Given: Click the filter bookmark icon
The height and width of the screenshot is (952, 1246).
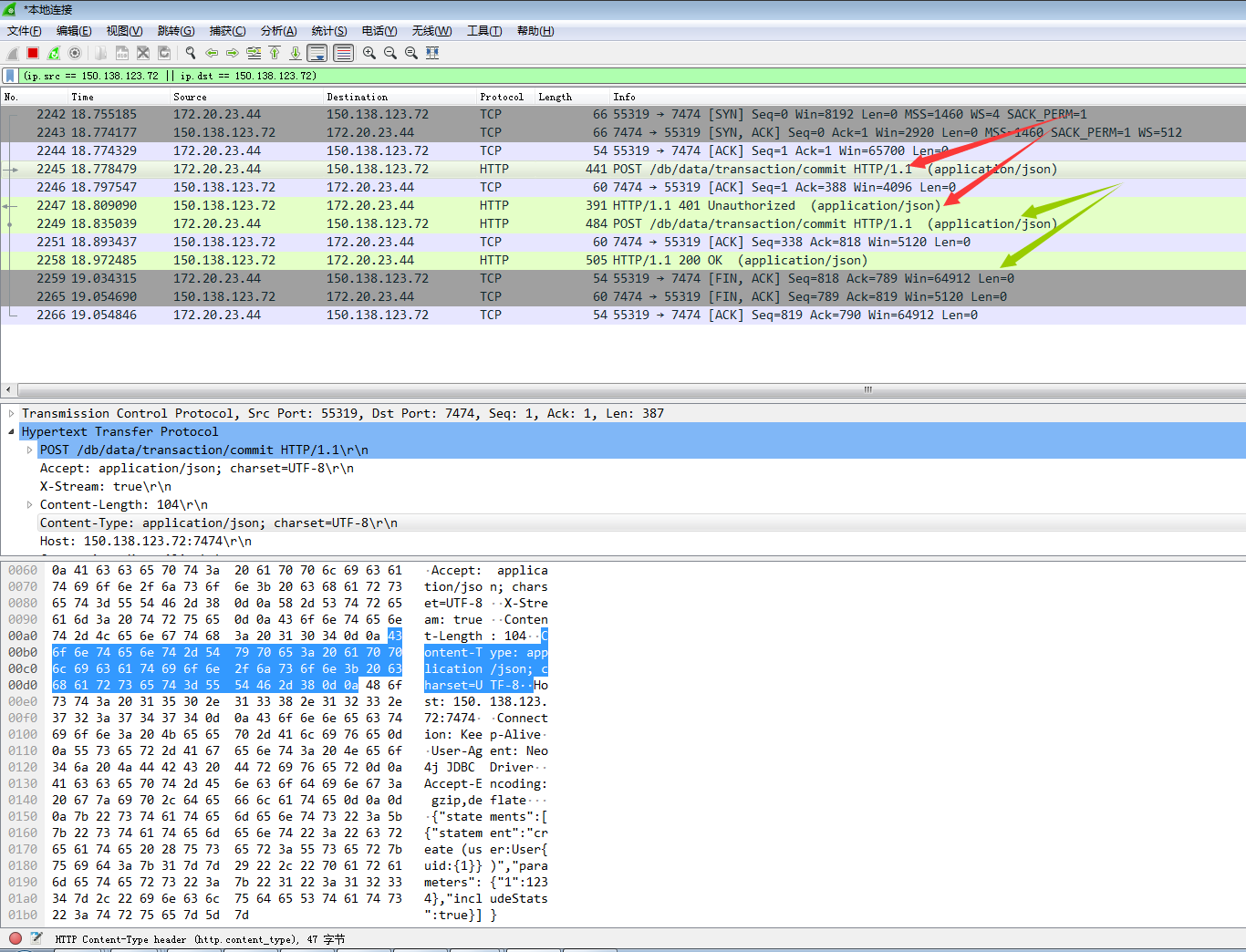Looking at the screenshot, I should [x=10, y=75].
